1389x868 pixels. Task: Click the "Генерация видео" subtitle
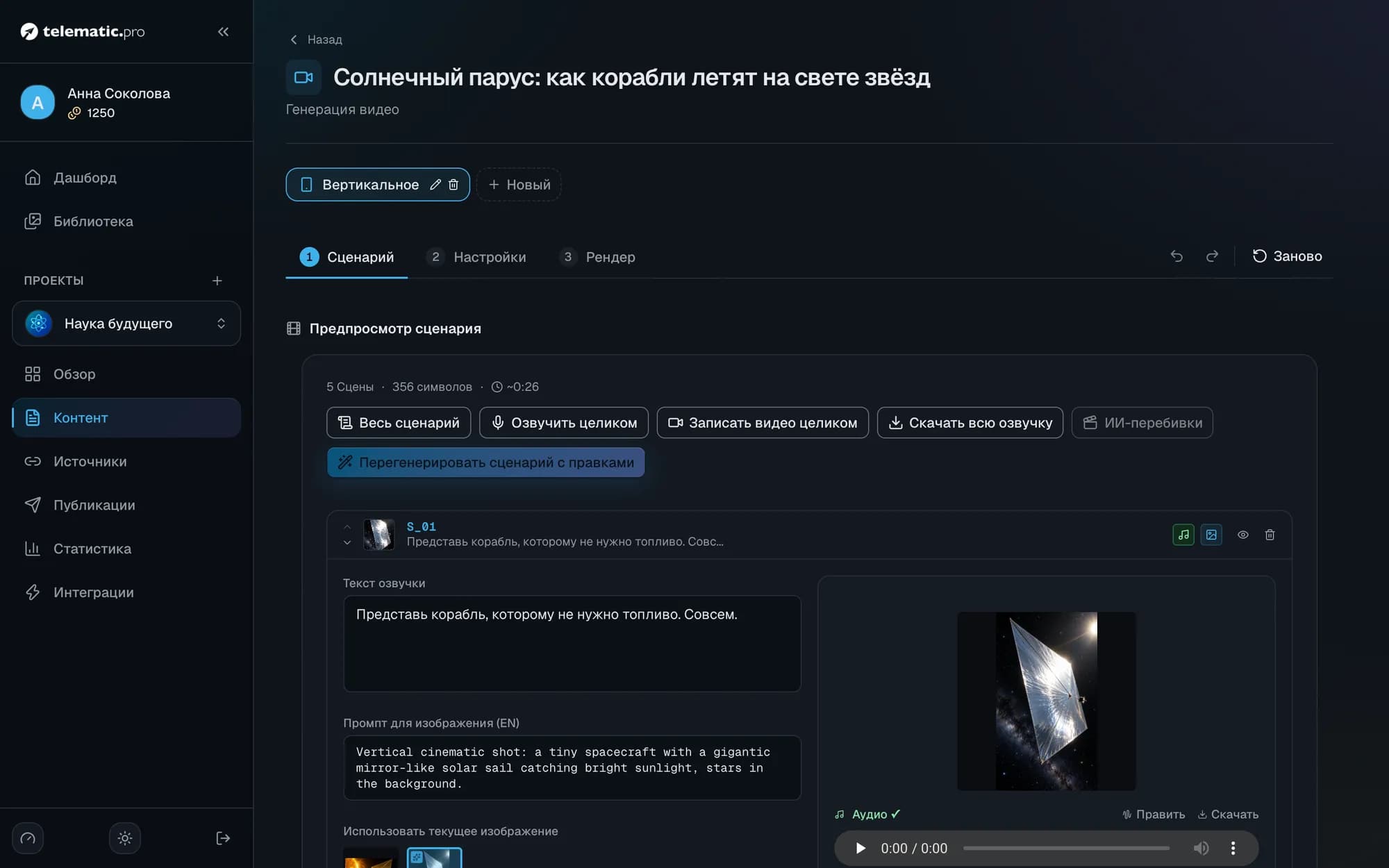pos(342,110)
